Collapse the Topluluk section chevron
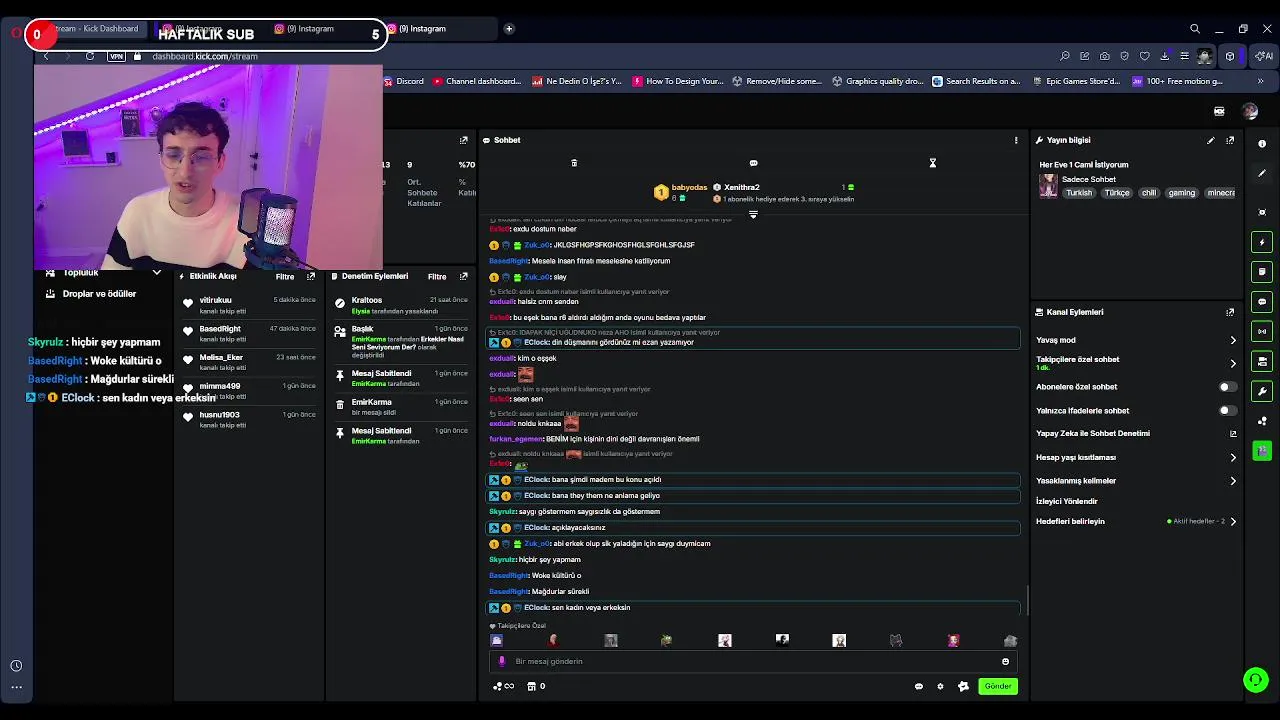Screen dimensions: 1280x720 [x=156, y=272]
